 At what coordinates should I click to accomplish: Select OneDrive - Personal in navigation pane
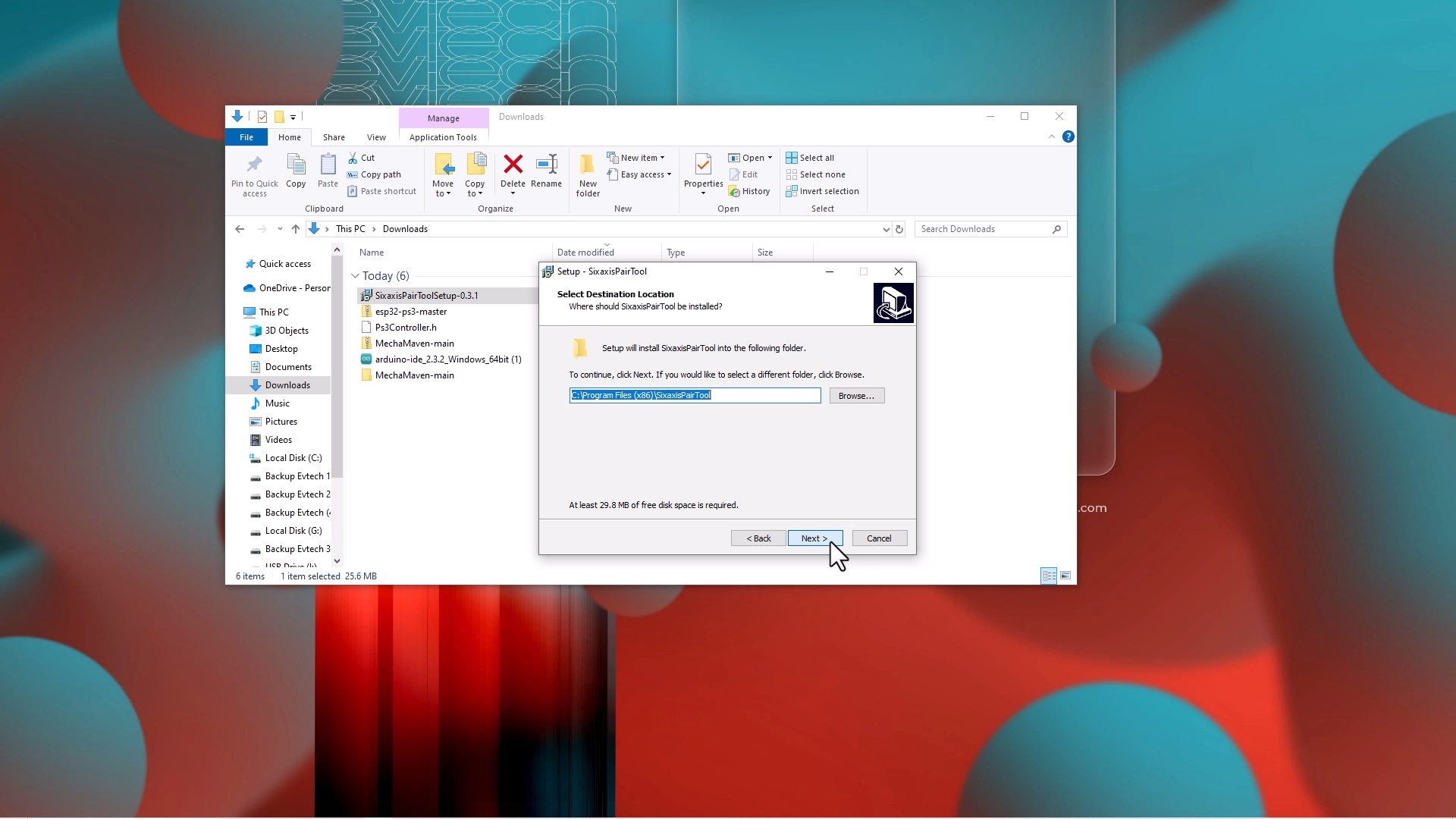[287, 288]
